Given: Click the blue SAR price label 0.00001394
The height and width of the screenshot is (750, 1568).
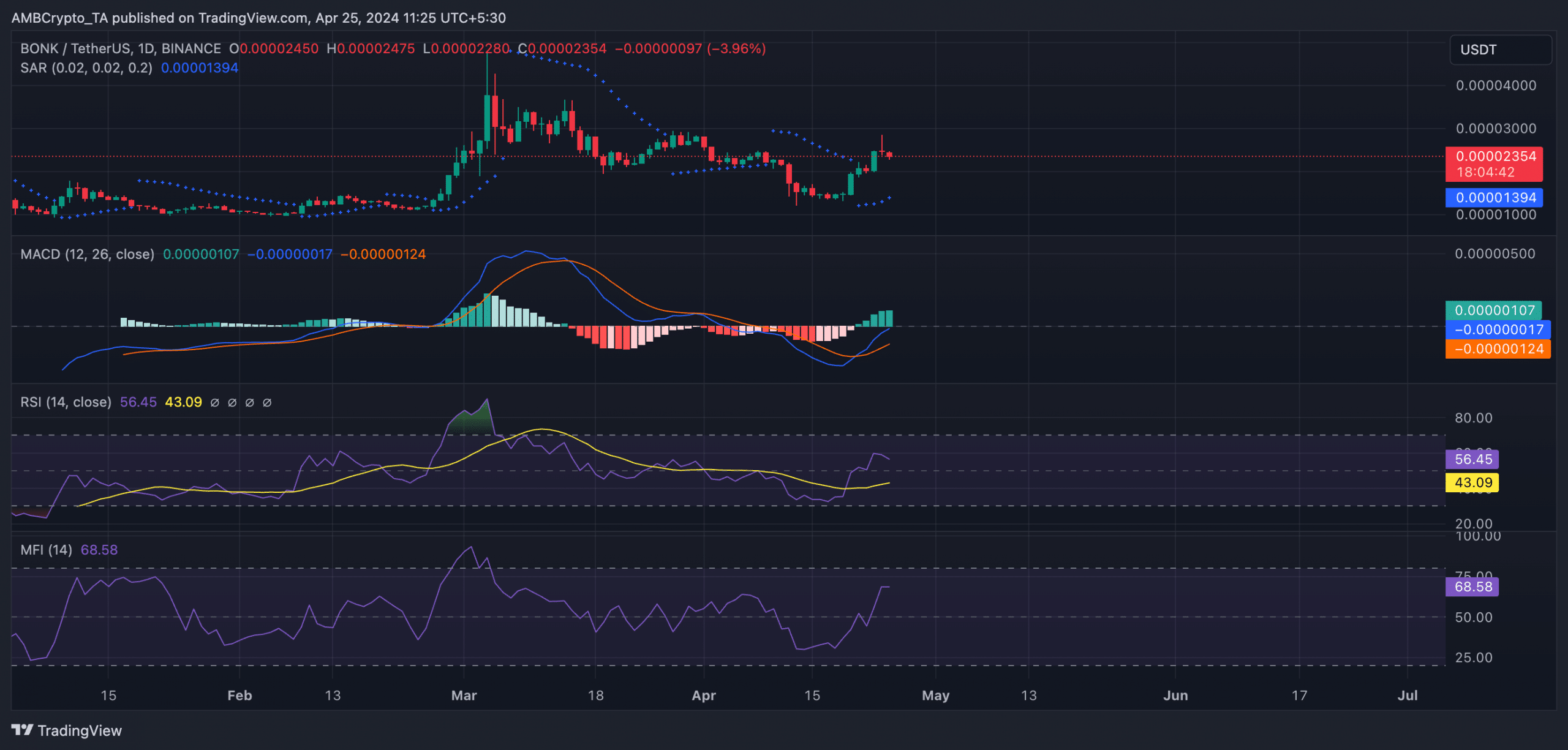Looking at the screenshot, I should point(1494,197).
